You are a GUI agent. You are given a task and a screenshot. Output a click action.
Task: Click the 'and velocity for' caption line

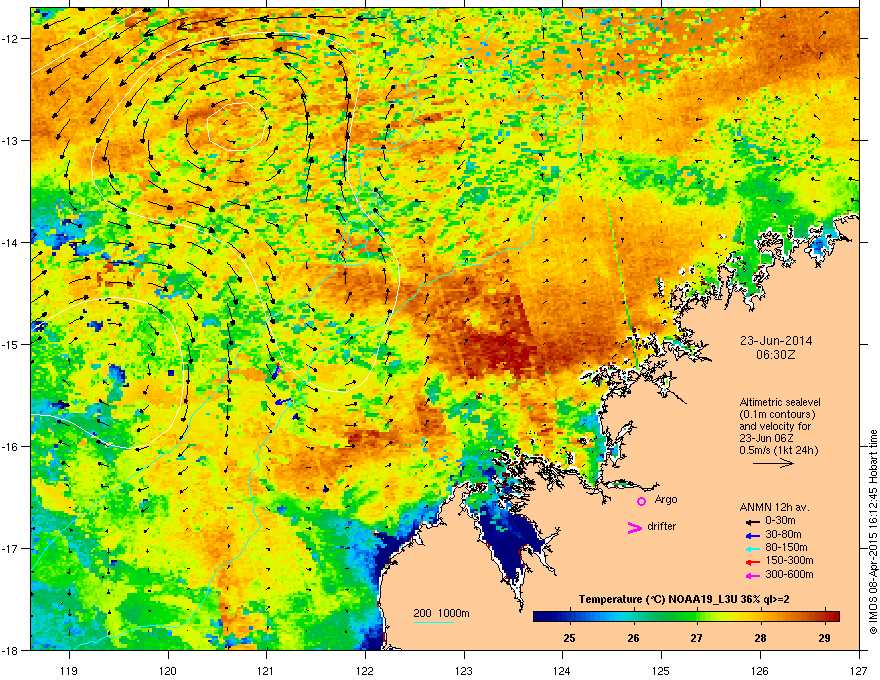774,426
